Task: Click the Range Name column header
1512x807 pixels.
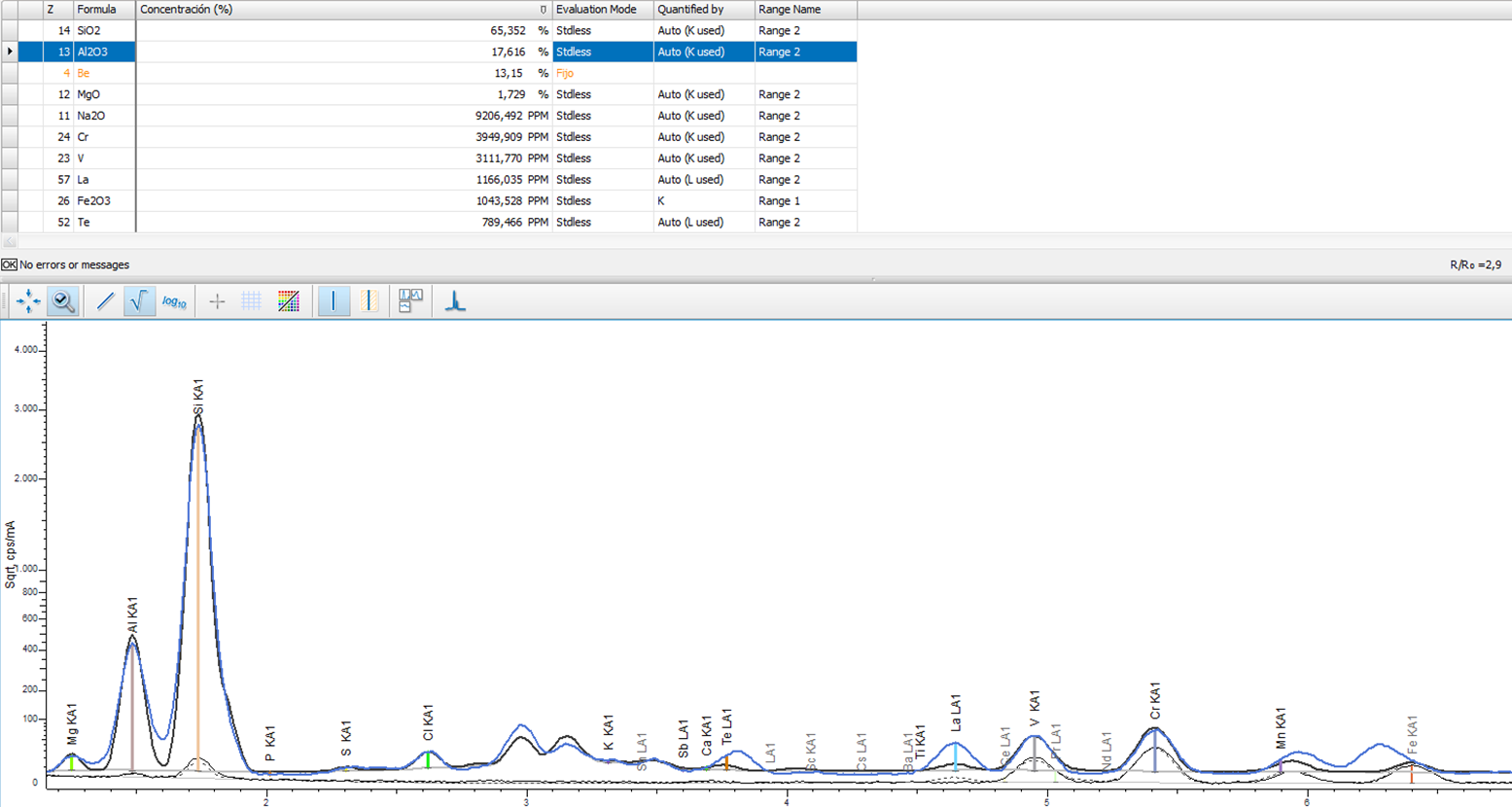Action: point(805,10)
